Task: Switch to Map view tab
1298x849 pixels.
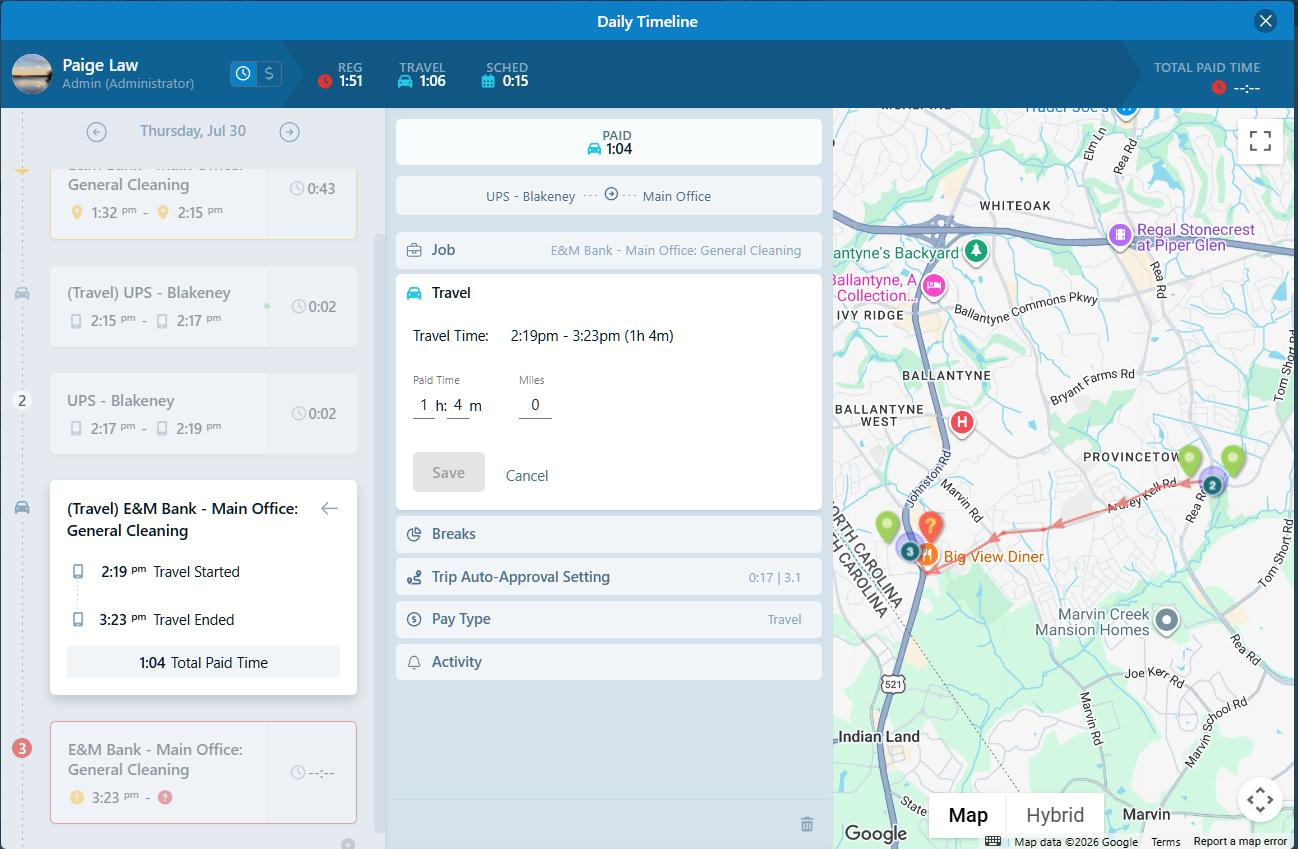Action: pyautogui.click(x=968, y=815)
